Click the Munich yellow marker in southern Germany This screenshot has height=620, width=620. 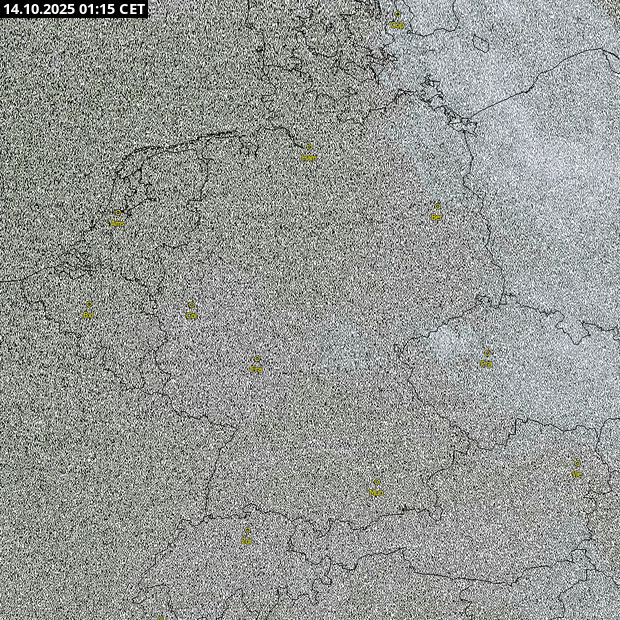coord(376,488)
